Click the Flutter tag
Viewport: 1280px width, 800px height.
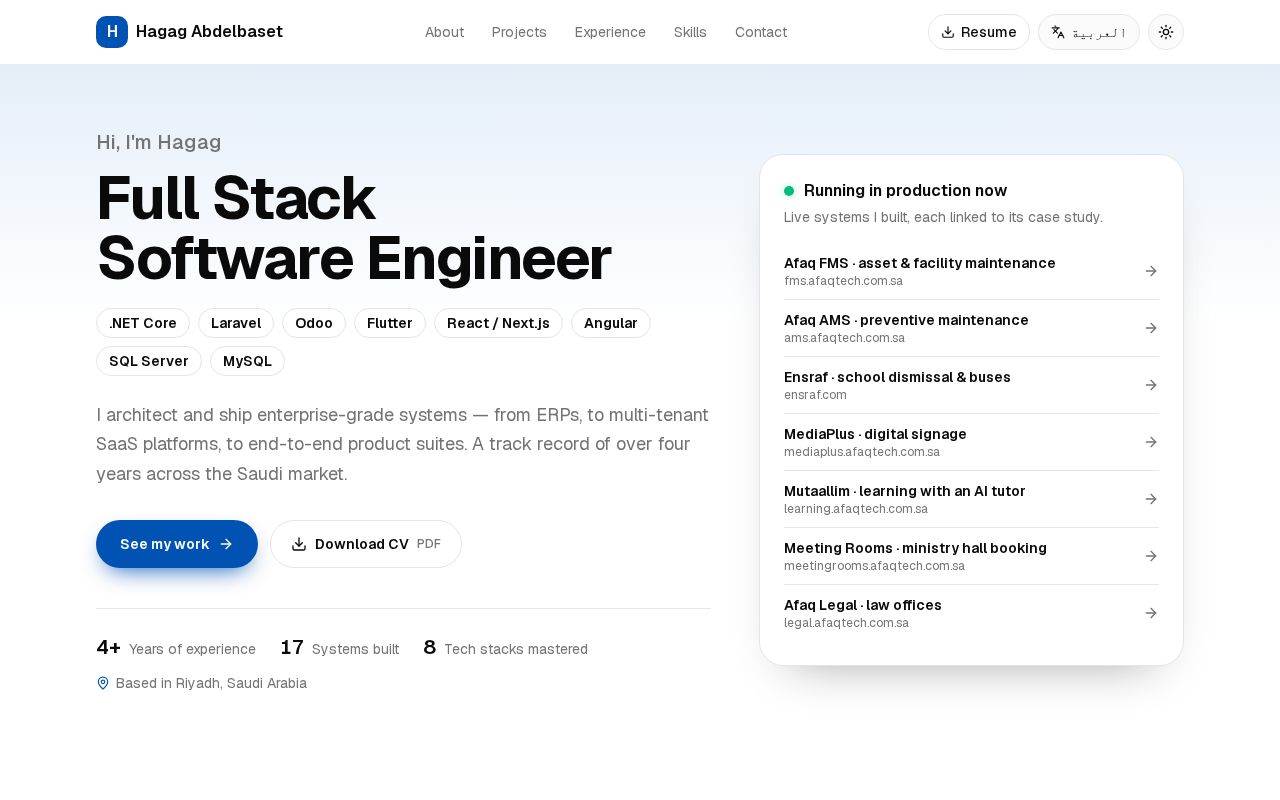(390, 323)
